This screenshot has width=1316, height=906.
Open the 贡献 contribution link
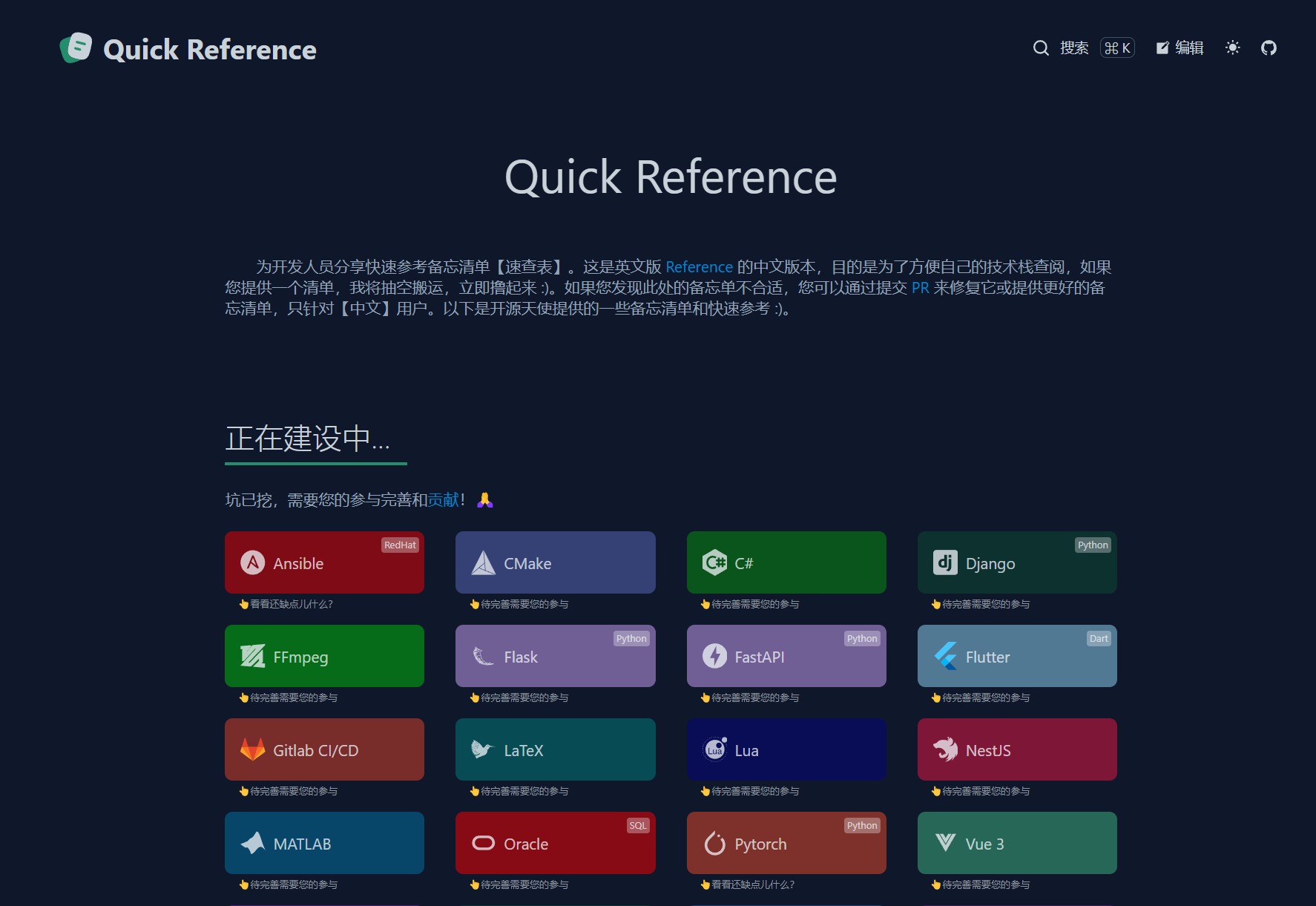pyautogui.click(x=444, y=500)
